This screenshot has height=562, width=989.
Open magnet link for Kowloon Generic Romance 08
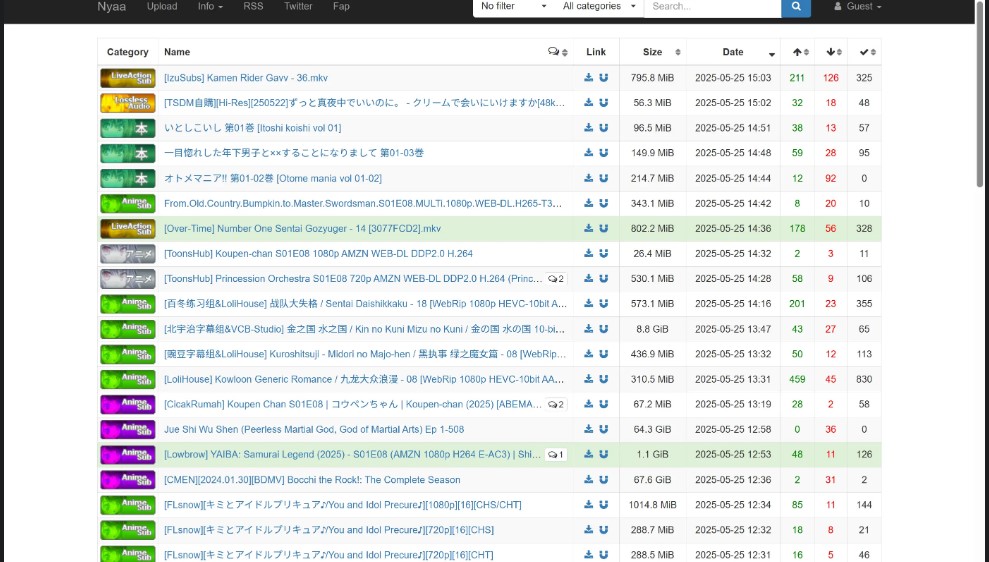[x=604, y=379]
